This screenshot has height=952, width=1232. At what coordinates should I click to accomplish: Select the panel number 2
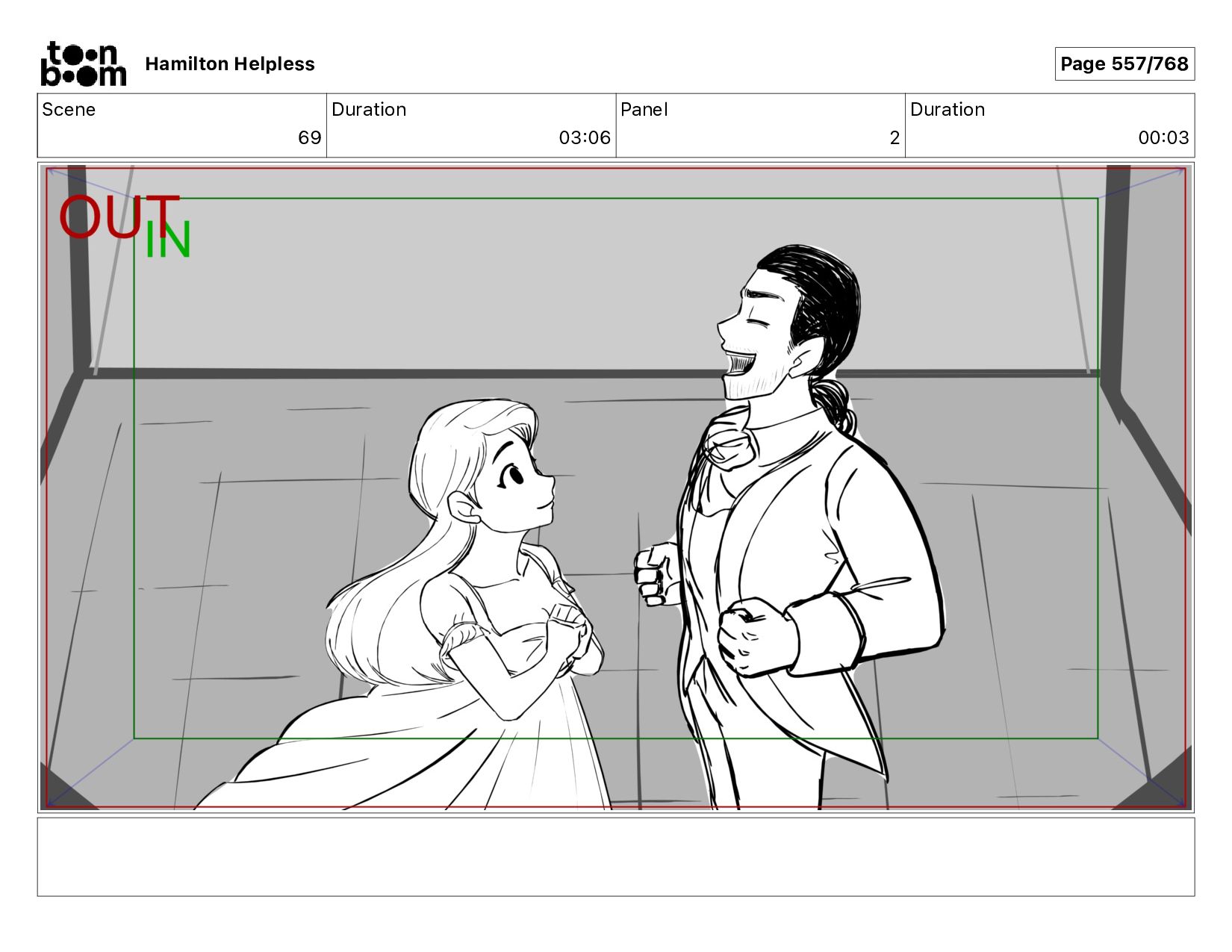point(895,137)
